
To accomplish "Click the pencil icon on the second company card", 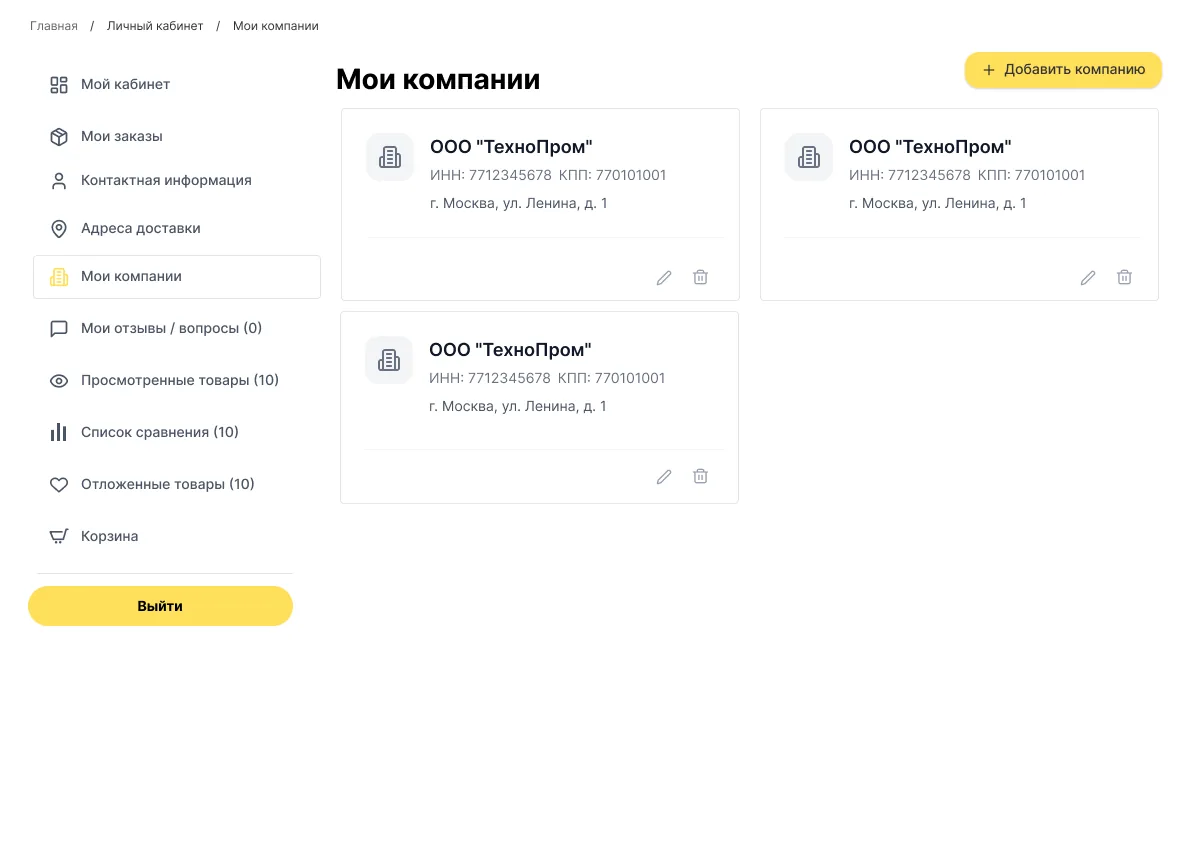I will (x=1088, y=278).
